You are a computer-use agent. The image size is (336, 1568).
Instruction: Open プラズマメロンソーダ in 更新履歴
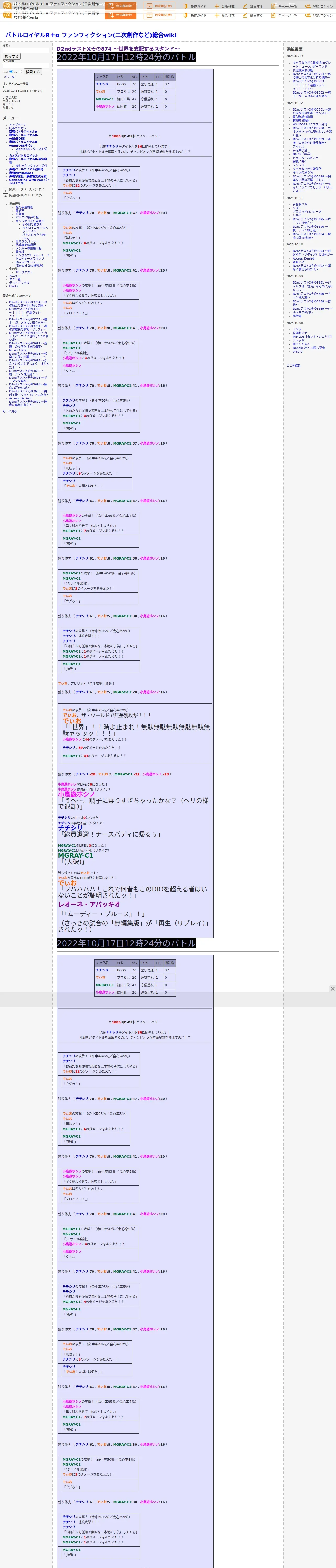(x=307, y=212)
